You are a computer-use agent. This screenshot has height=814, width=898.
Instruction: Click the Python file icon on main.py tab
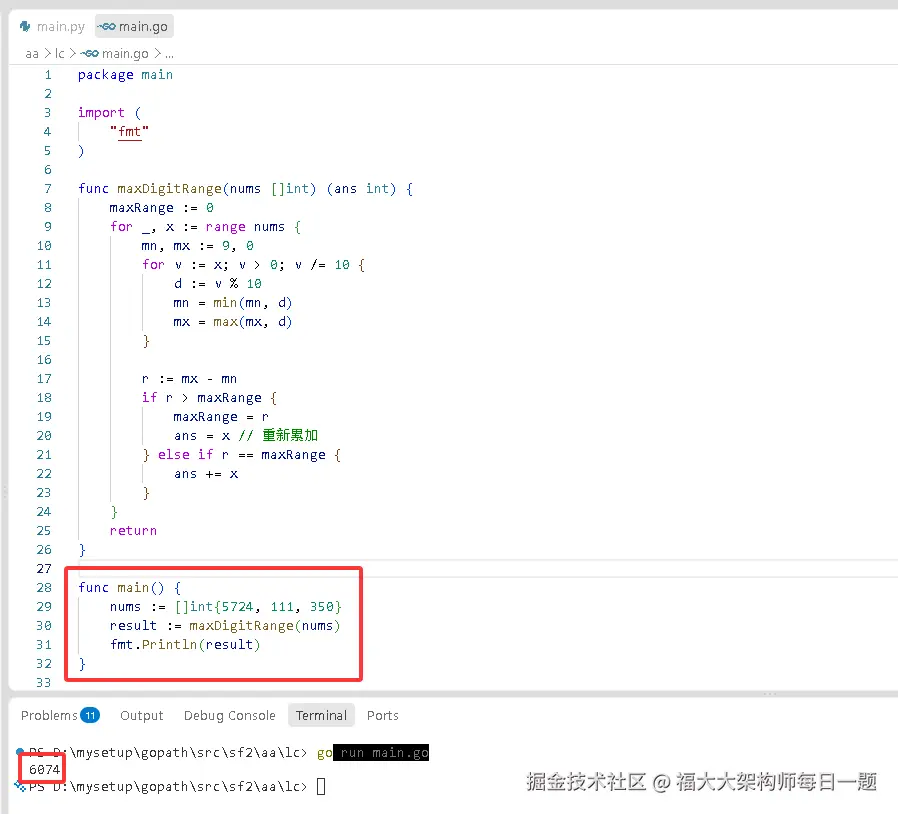25,26
